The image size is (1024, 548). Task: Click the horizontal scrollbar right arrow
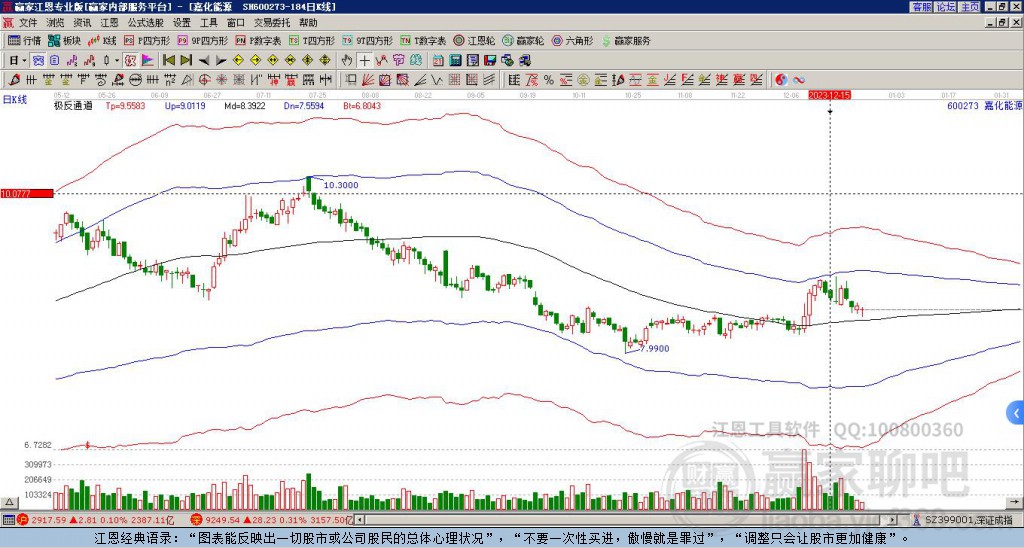pyautogui.click(x=893, y=520)
